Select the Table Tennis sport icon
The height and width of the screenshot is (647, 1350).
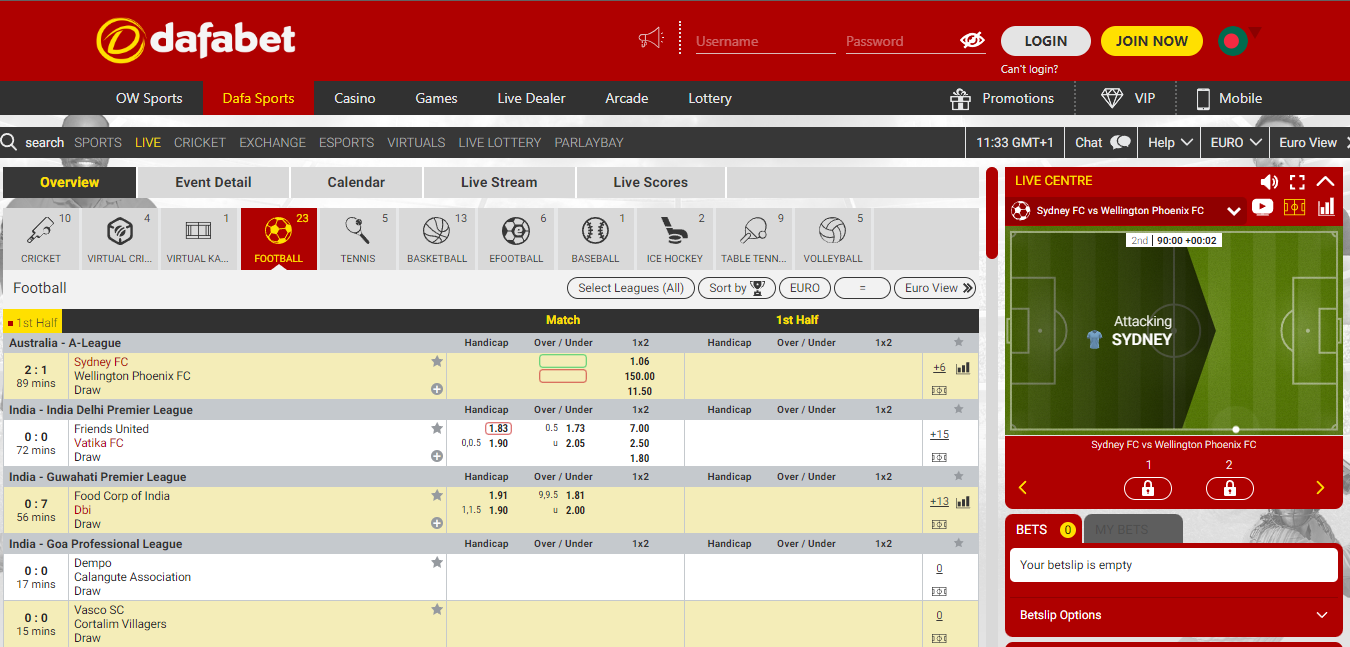754,239
